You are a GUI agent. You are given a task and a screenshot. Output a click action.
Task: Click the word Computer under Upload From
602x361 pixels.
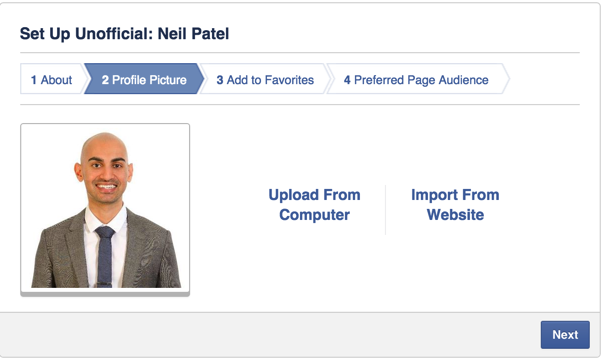coord(314,215)
